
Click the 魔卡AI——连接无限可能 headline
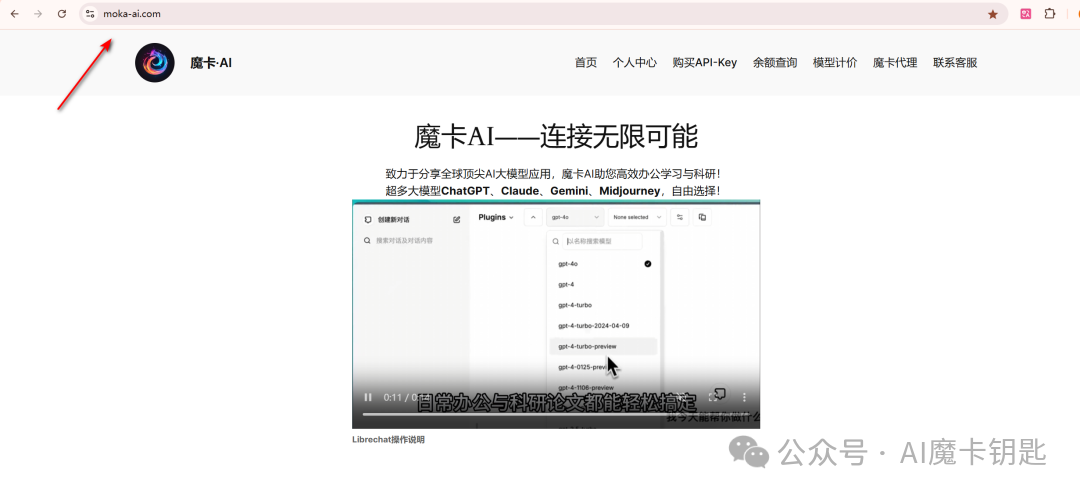click(556, 136)
